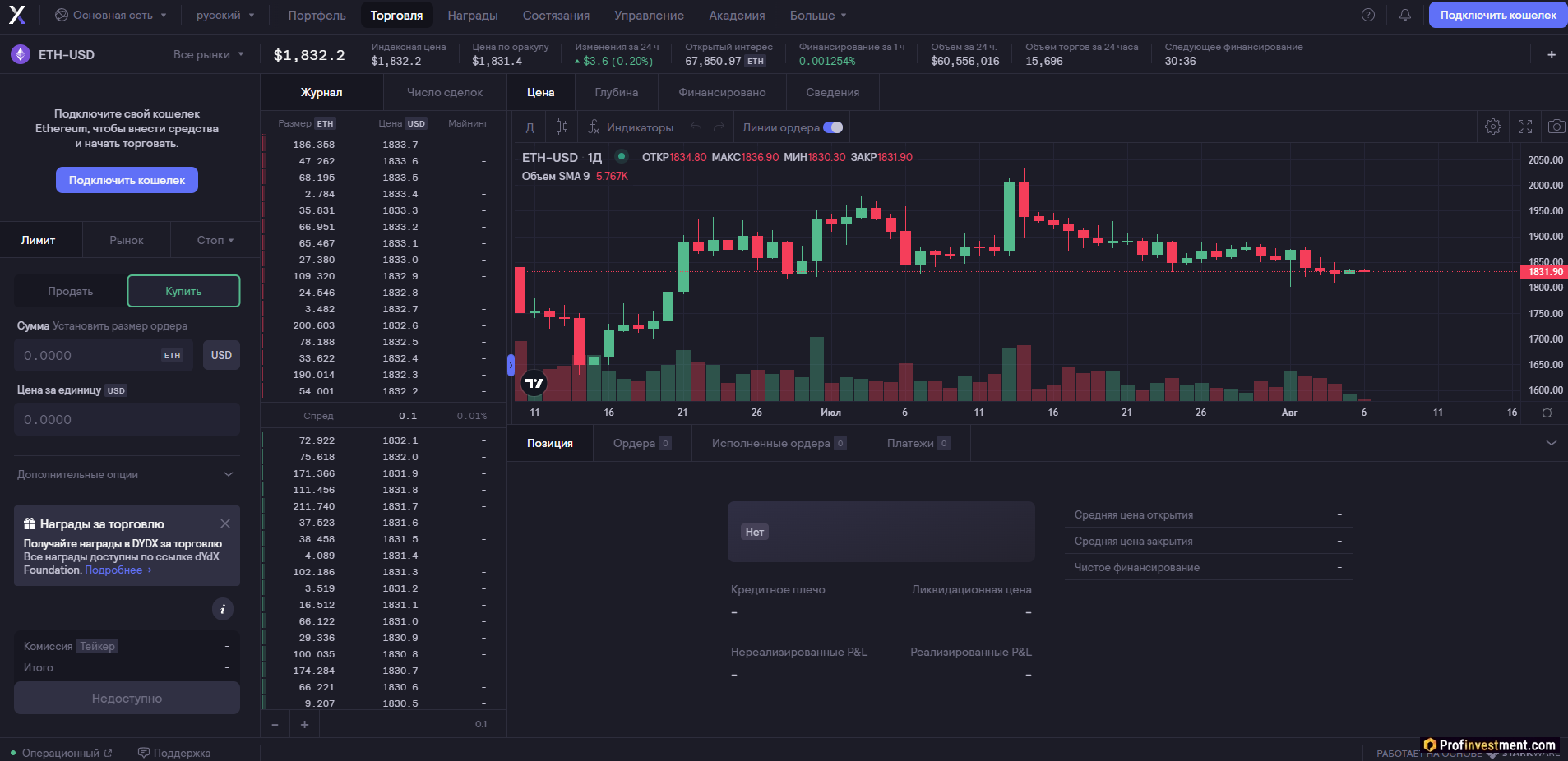
Task: Open the Funding tab
Action: pyautogui.click(x=722, y=92)
